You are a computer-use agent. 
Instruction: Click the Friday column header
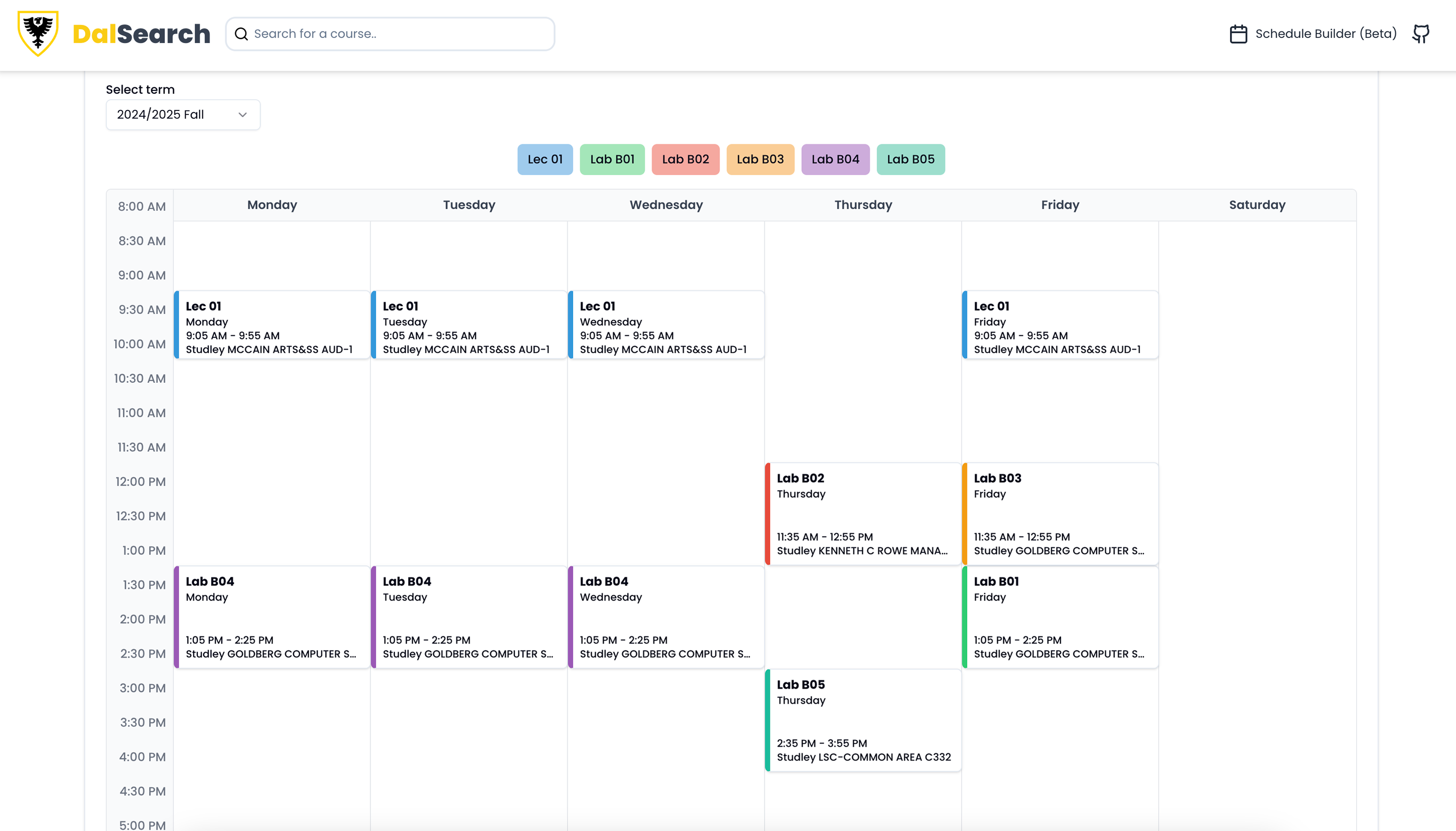pos(1060,205)
